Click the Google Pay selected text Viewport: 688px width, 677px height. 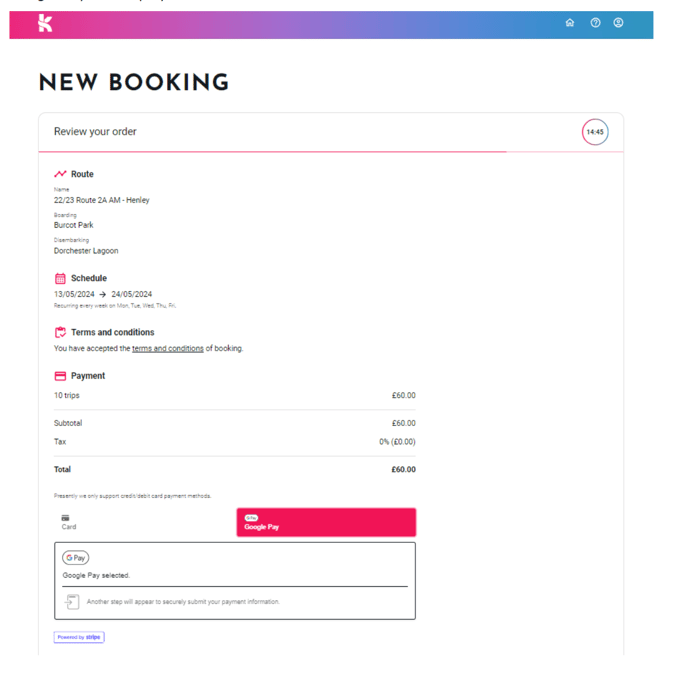click(x=96, y=575)
